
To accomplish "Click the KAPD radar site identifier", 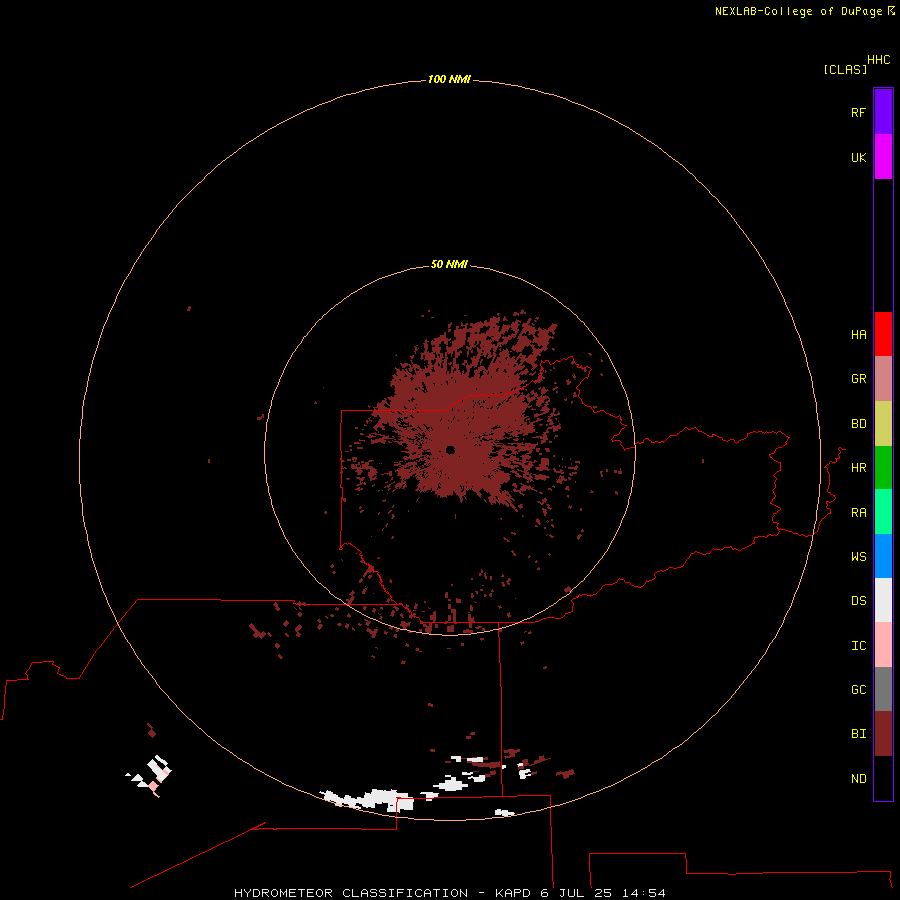I will pos(513,893).
